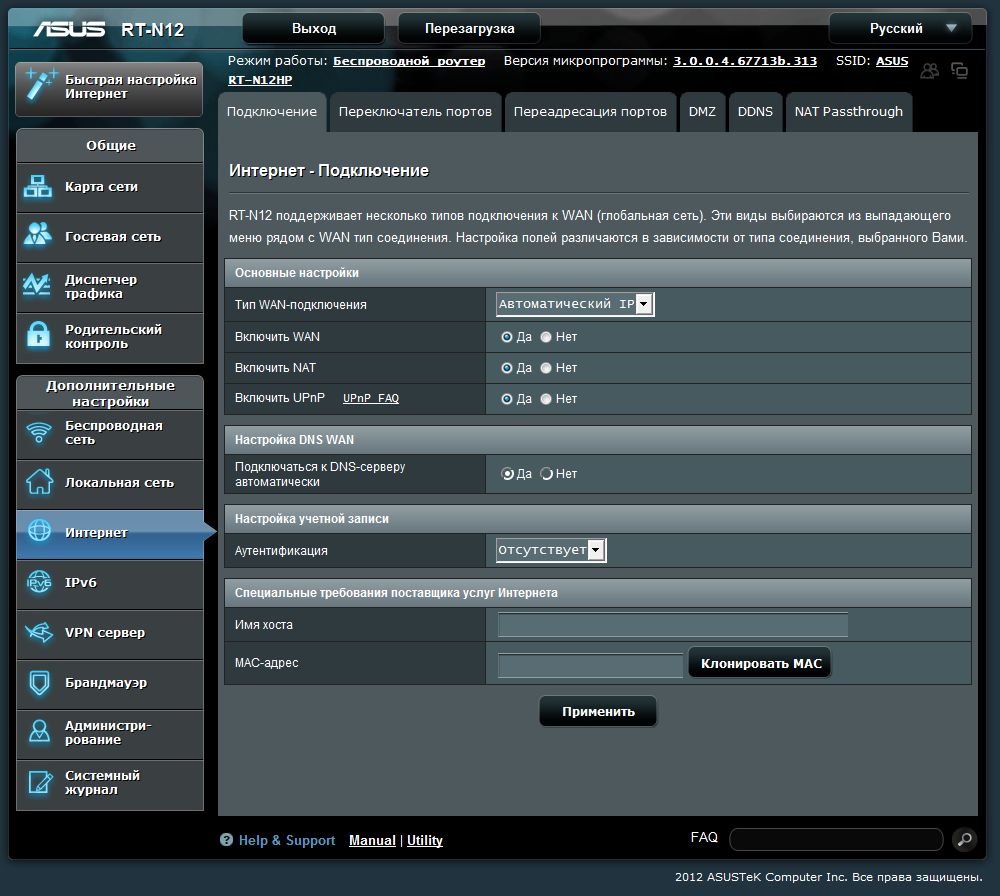The width and height of the screenshot is (1000, 896).
Task: Select Нет for Включить WAN
Action: 546,337
